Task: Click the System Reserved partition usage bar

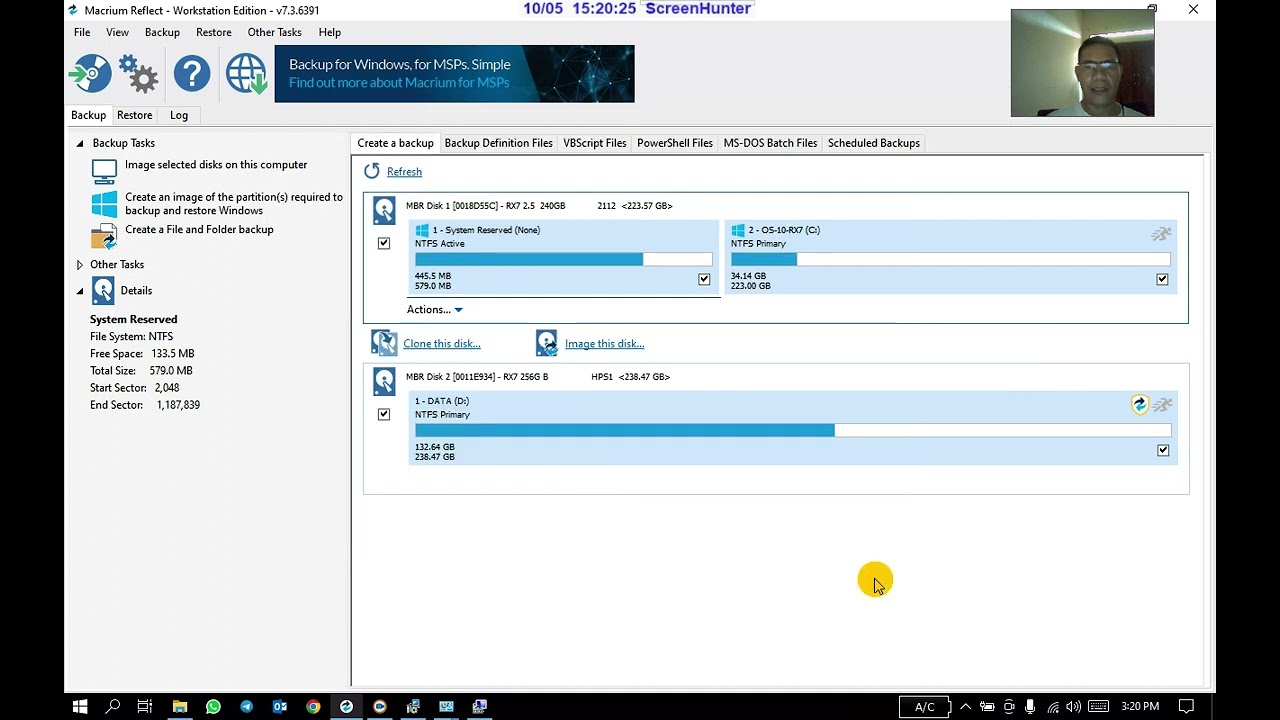Action: (564, 260)
